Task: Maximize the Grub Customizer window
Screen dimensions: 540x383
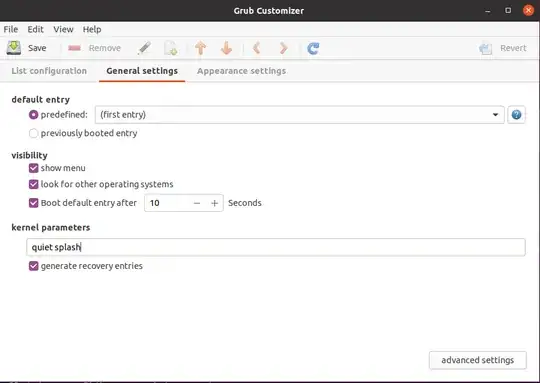Action: click(x=508, y=10)
